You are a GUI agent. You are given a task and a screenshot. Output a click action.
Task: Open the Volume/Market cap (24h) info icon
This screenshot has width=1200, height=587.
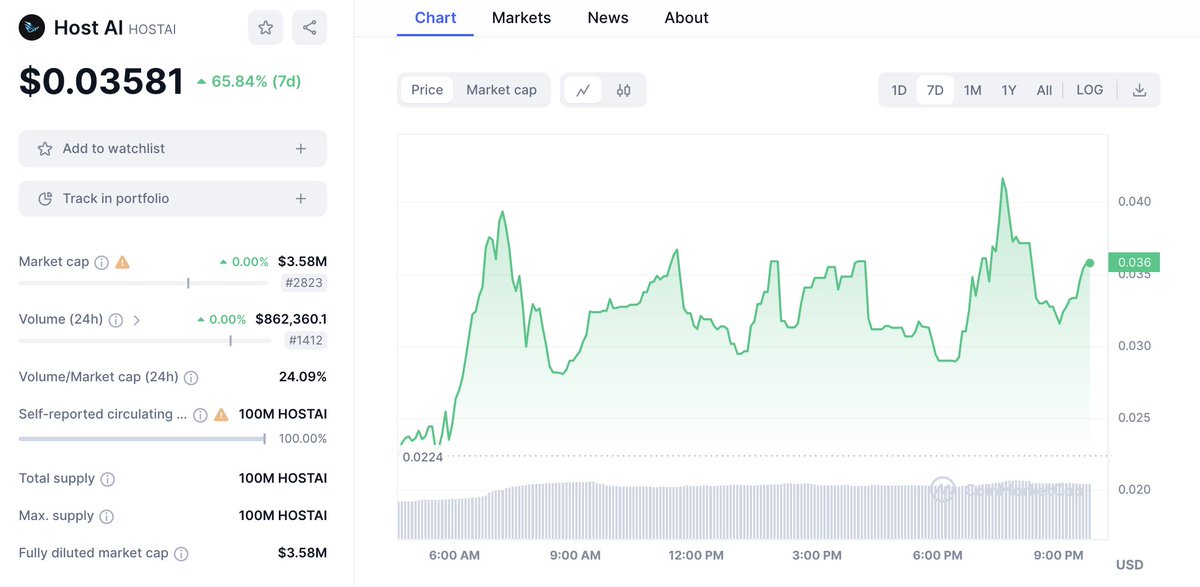click(x=191, y=378)
